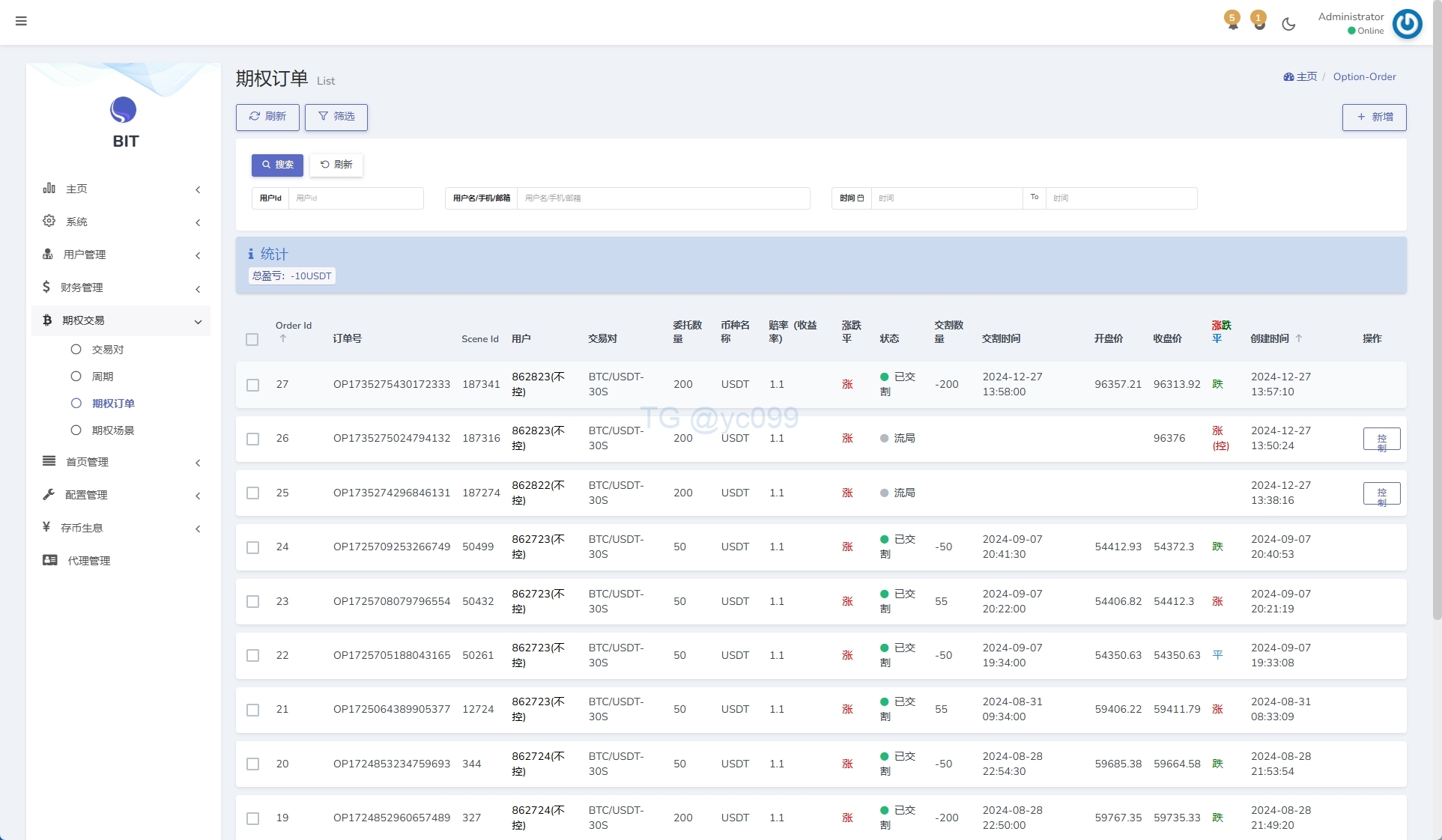The height and width of the screenshot is (840, 1442).
Task: Check the select-all checkbox in table header
Action: pos(252,340)
